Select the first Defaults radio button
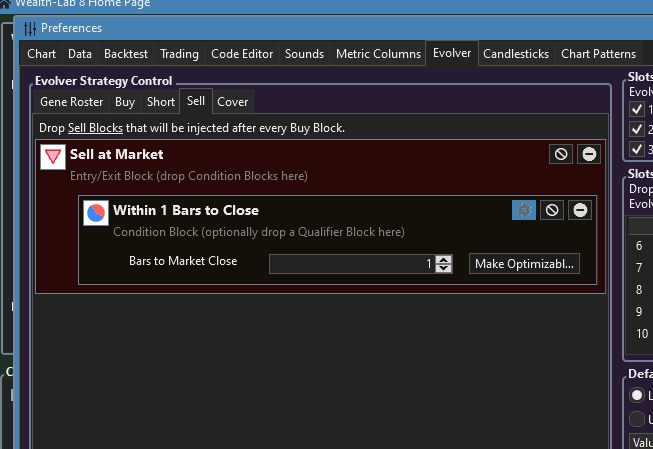 [637, 395]
